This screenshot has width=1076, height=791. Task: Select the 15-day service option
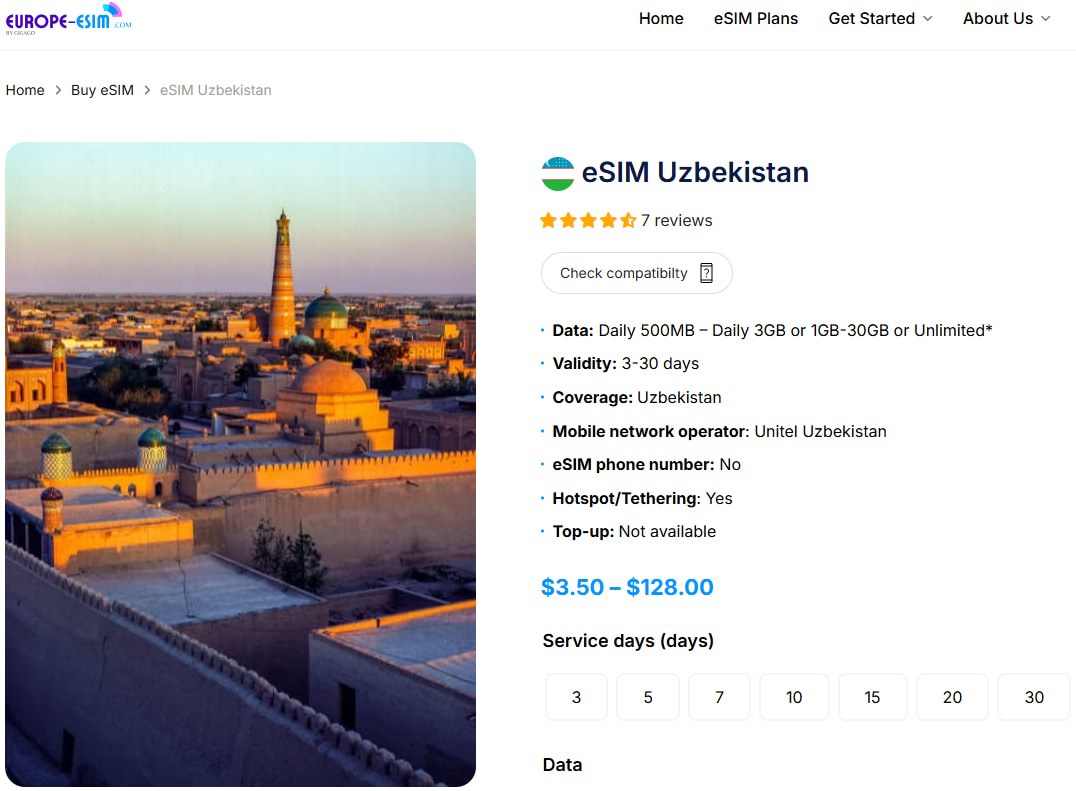[872, 697]
